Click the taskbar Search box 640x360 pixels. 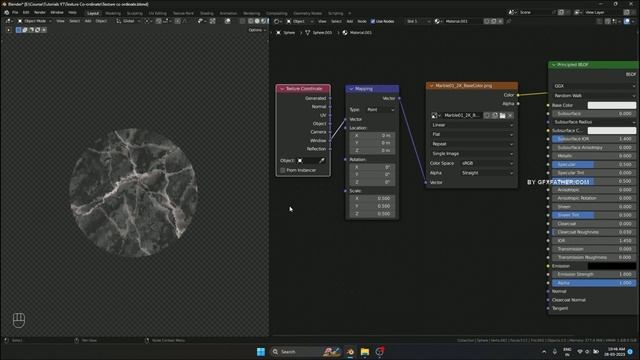click(305, 351)
